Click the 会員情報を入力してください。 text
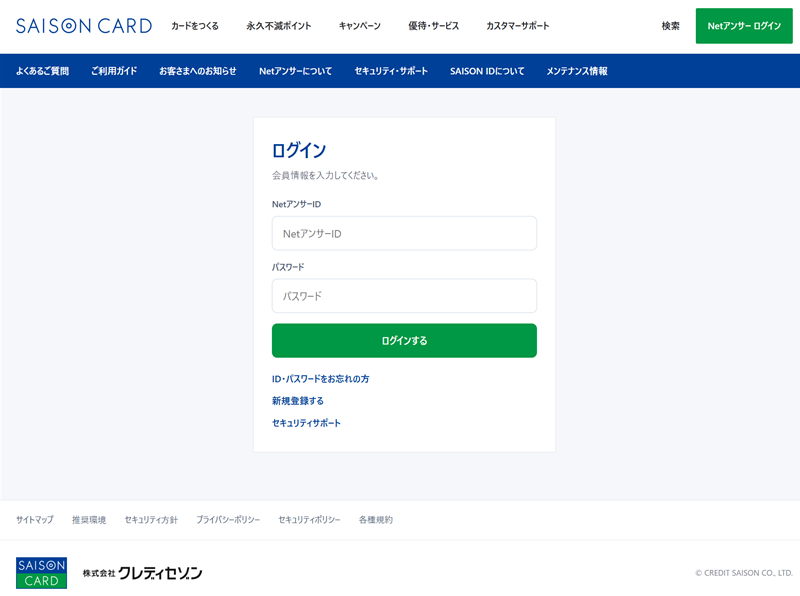 (325, 175)
